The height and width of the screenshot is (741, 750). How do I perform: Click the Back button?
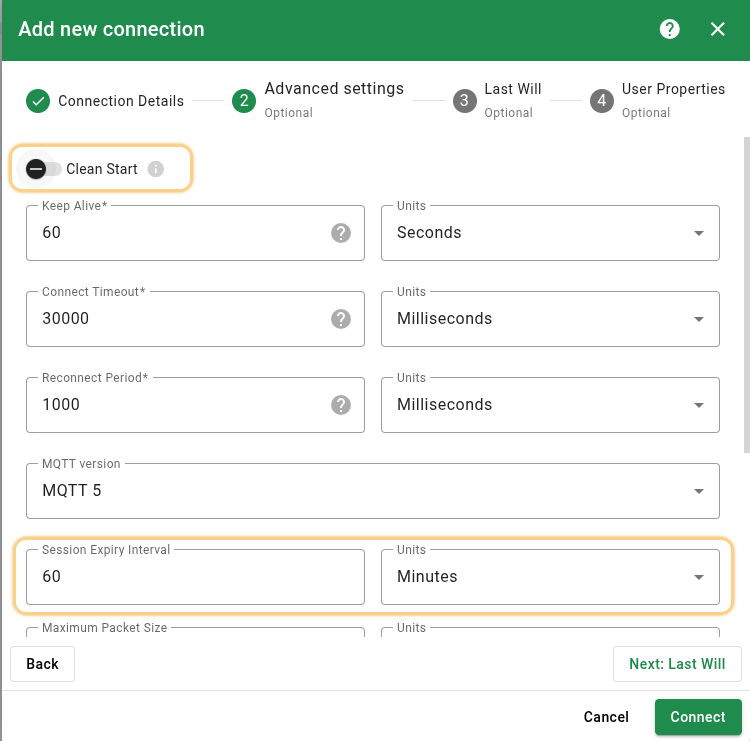pyautogui.click(x=42, y=664)
